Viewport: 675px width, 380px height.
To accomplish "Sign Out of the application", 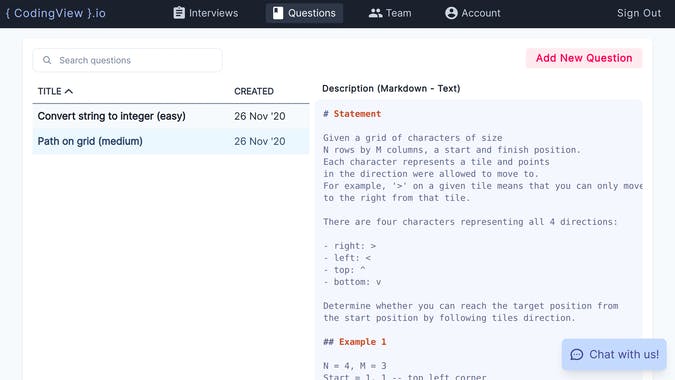I will coord(639,13).
